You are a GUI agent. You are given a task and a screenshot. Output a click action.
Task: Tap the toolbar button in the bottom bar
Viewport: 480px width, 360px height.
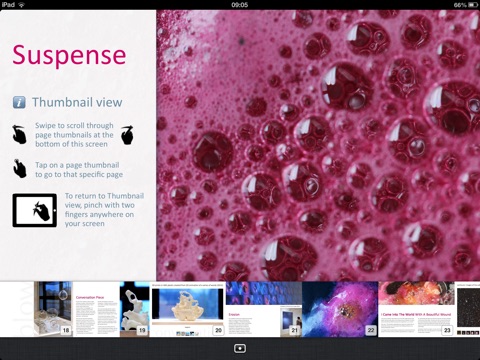point(240,348)
